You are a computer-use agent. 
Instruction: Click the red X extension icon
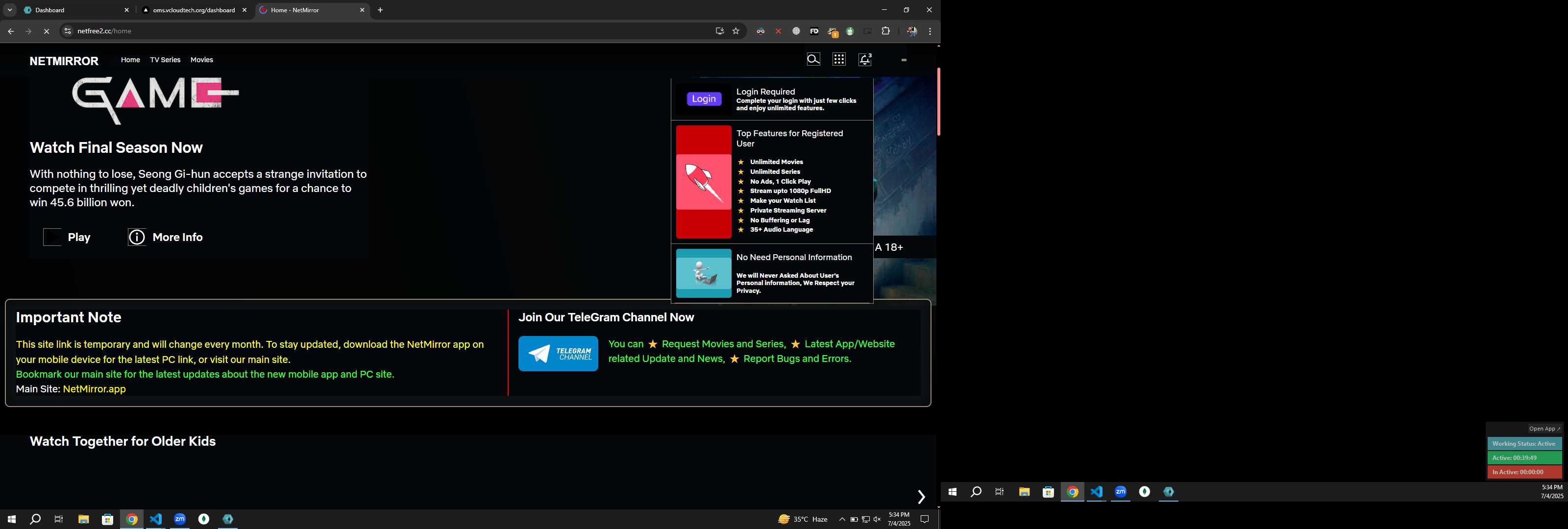779,31
